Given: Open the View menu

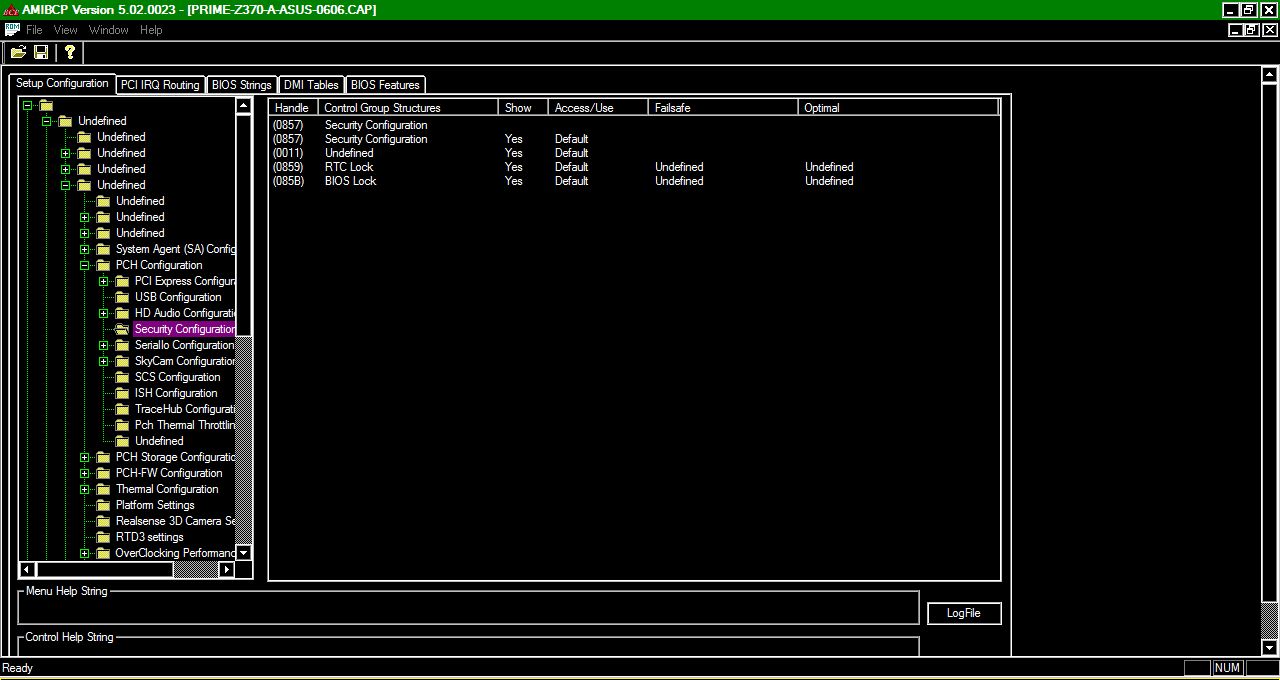Looking at the screenshot, I should click(x=65, y=30).
